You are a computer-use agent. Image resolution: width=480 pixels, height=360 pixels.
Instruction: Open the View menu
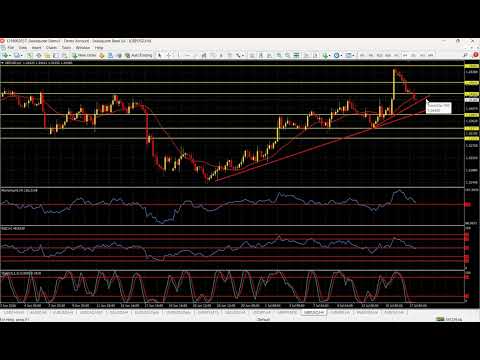pos(23,48)
